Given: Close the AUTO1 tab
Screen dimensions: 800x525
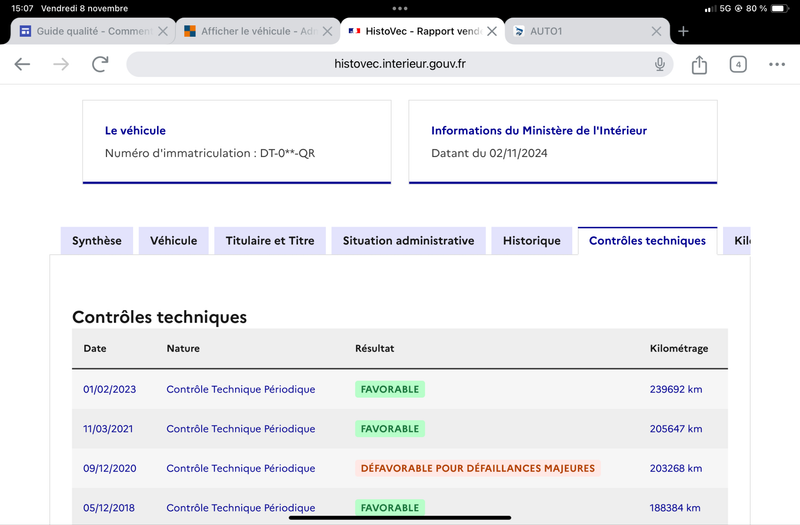Looking at the screenshot, I should pyautogui.click(x=657, y=32).
